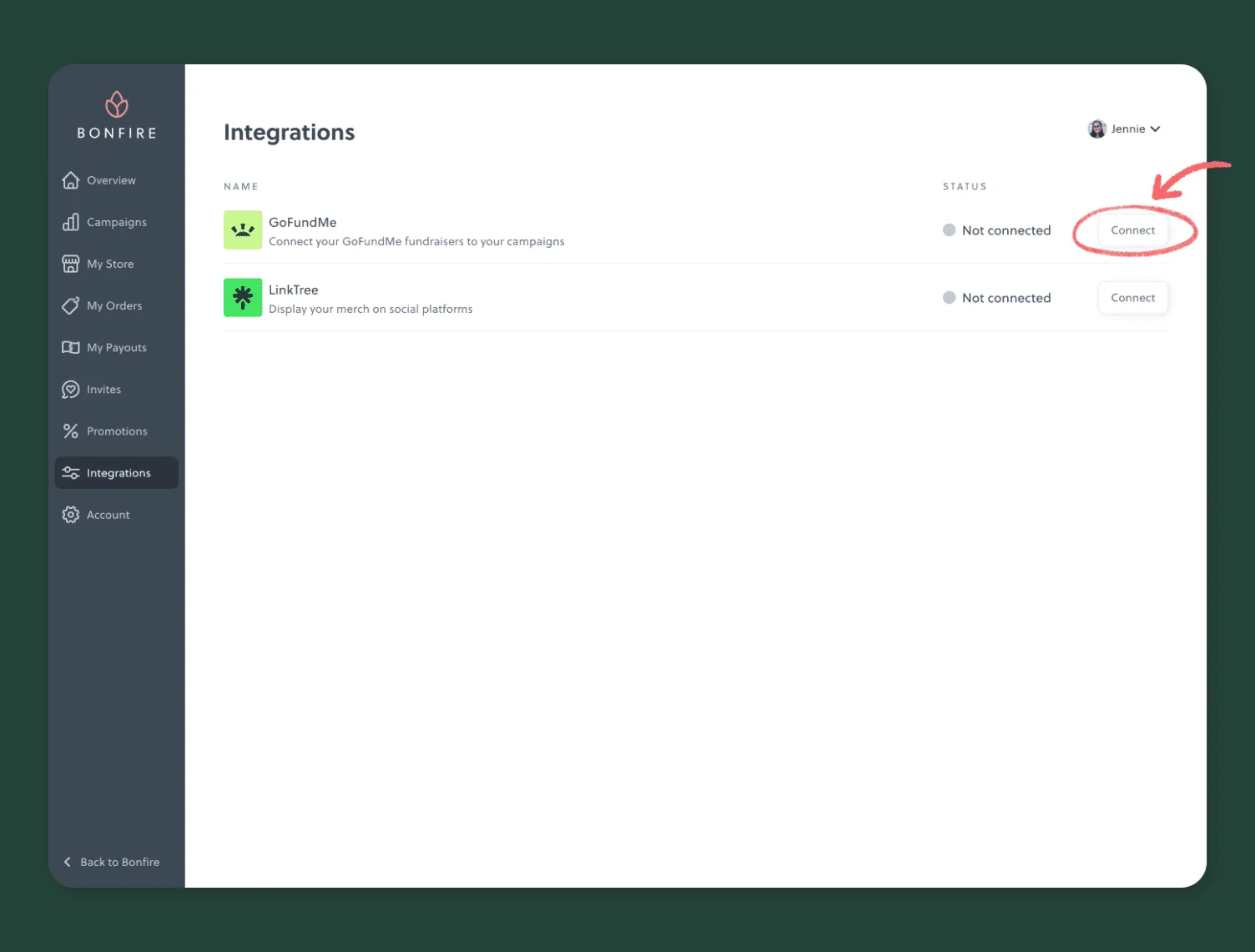Click the Campaigns bar chart icon
1255x952 pixels.
(71, 222)
